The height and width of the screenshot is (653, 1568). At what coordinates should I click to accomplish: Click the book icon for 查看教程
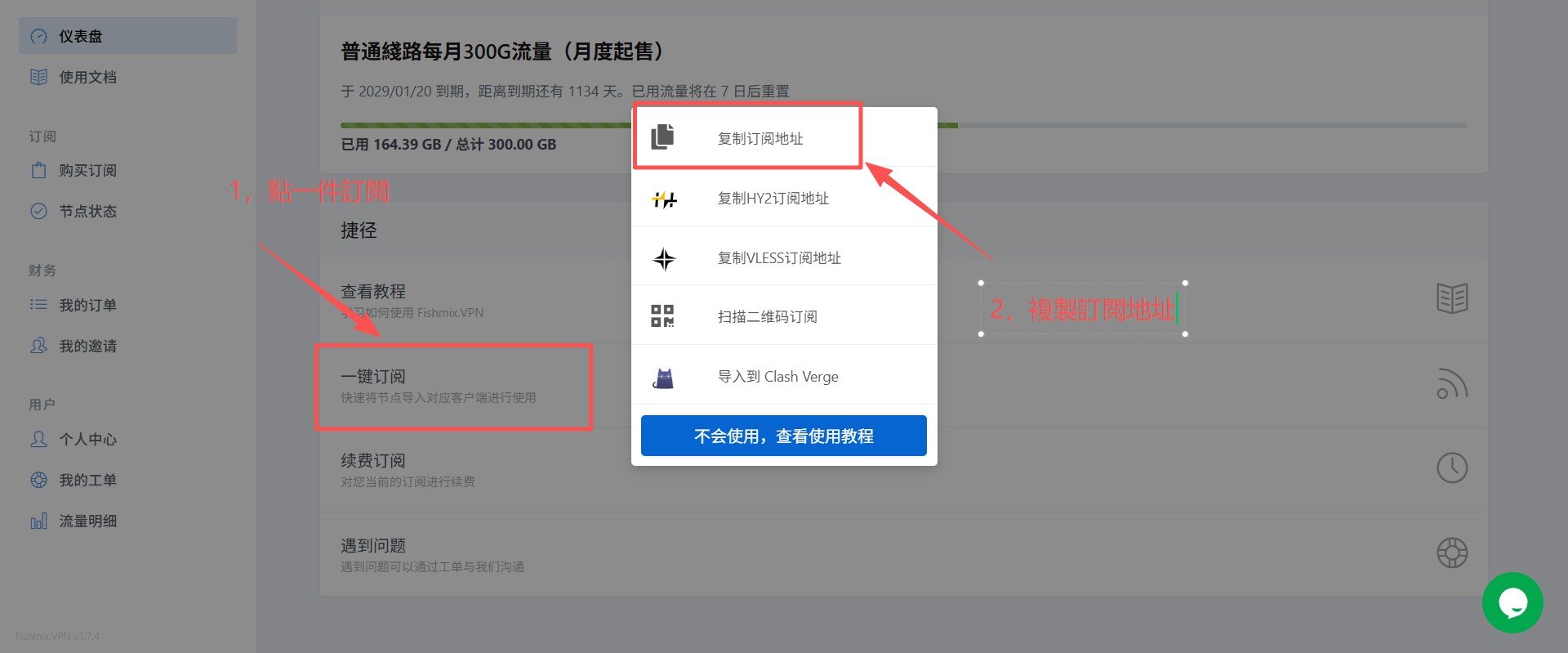(x=1452, y=298)
